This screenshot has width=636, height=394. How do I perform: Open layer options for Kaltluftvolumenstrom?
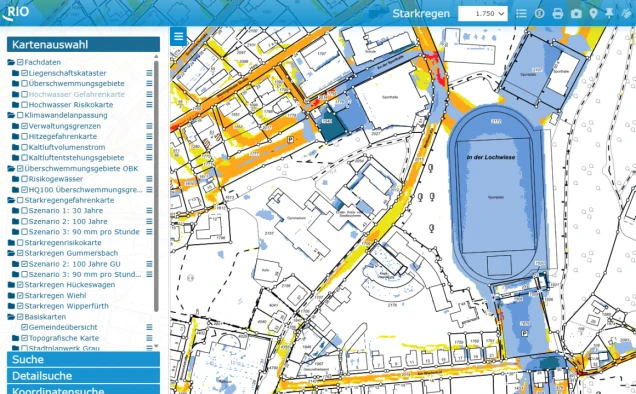pyautogui.click(x=149, y=147)
